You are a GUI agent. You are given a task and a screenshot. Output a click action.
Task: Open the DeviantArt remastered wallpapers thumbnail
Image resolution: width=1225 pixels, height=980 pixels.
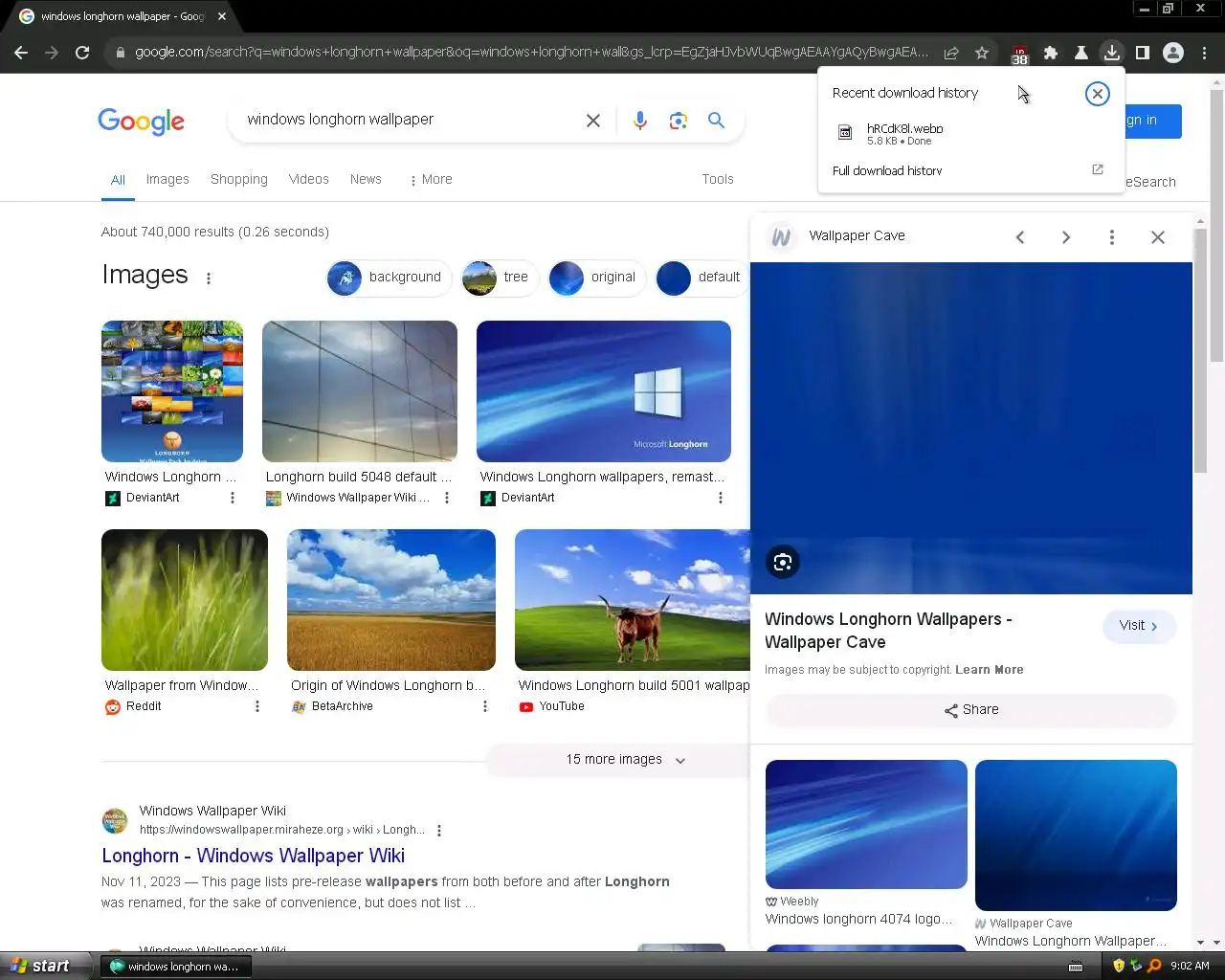click(604, 391)
